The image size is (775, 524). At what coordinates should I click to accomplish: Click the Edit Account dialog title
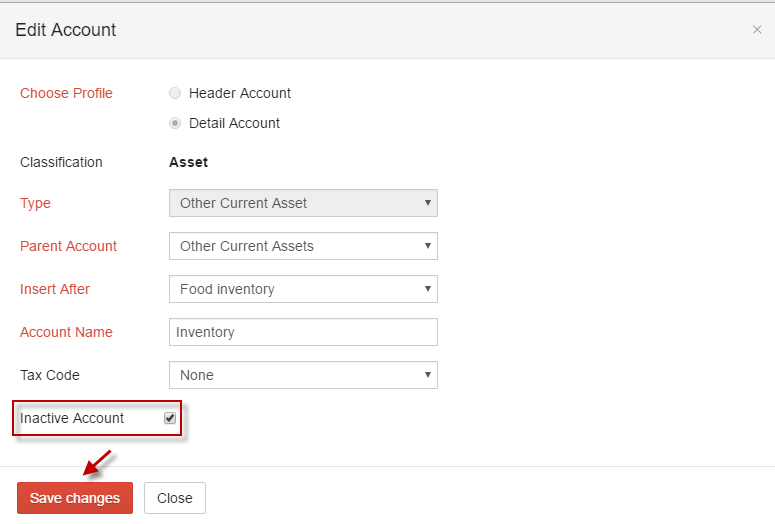tap(66, 30)
